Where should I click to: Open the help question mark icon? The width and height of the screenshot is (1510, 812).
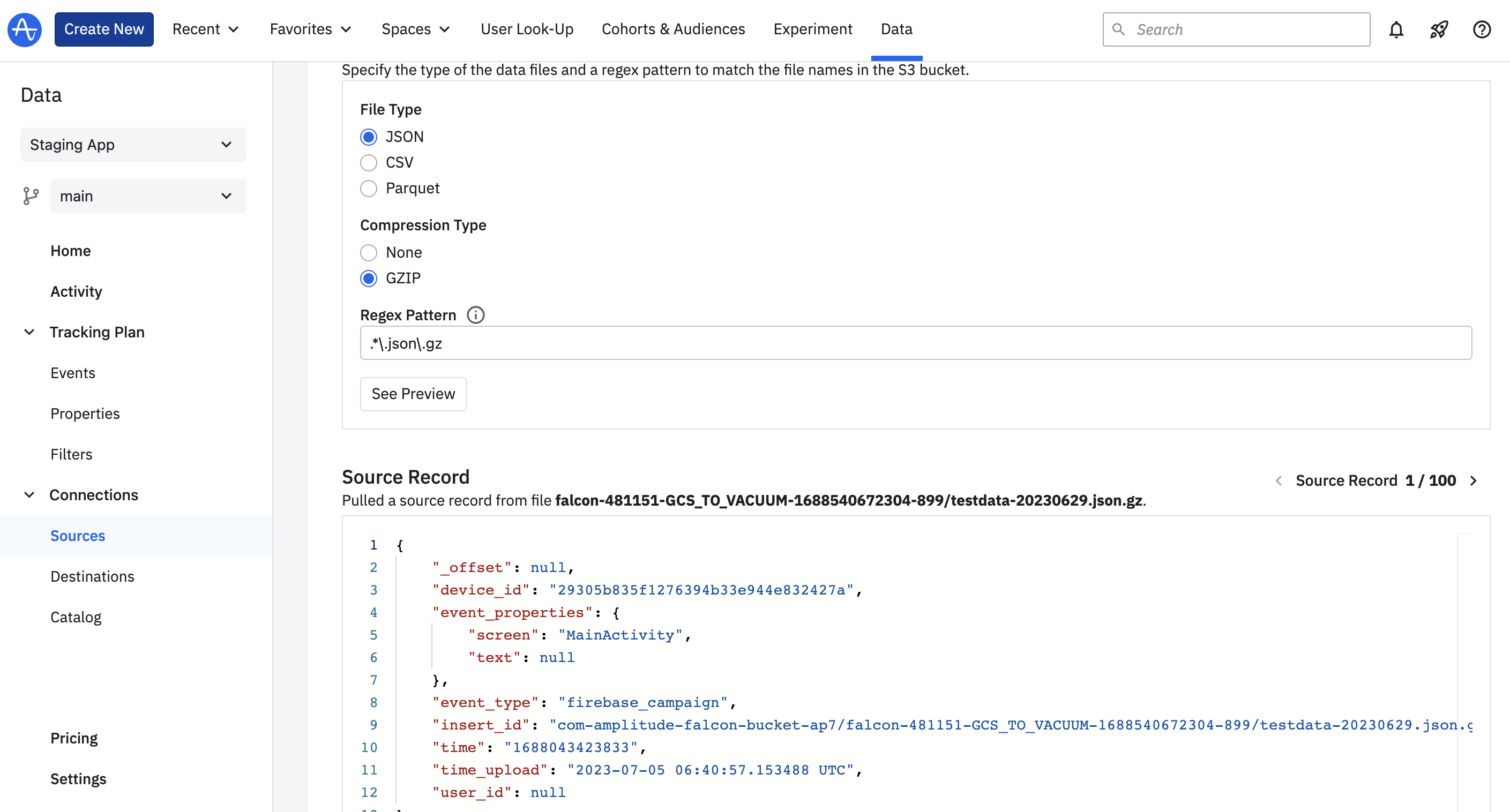coord(1481,29)
